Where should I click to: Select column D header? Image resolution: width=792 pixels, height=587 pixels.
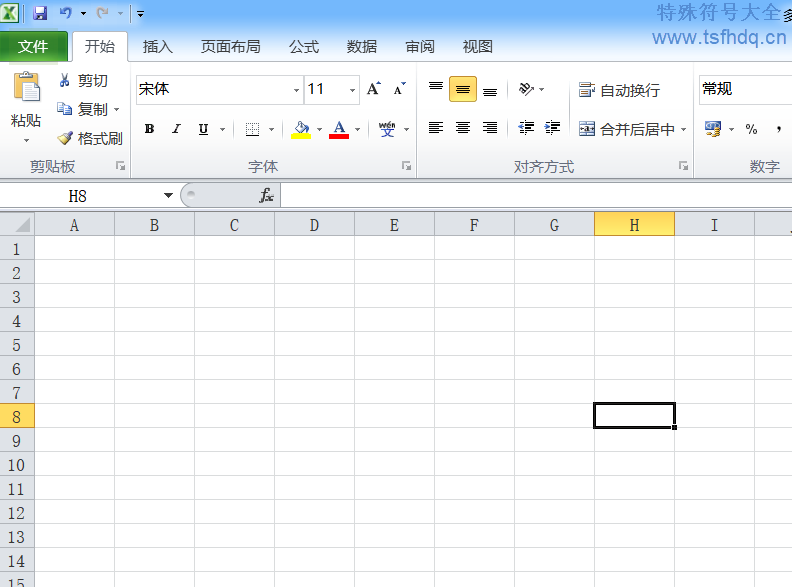(x=314, y=224)
